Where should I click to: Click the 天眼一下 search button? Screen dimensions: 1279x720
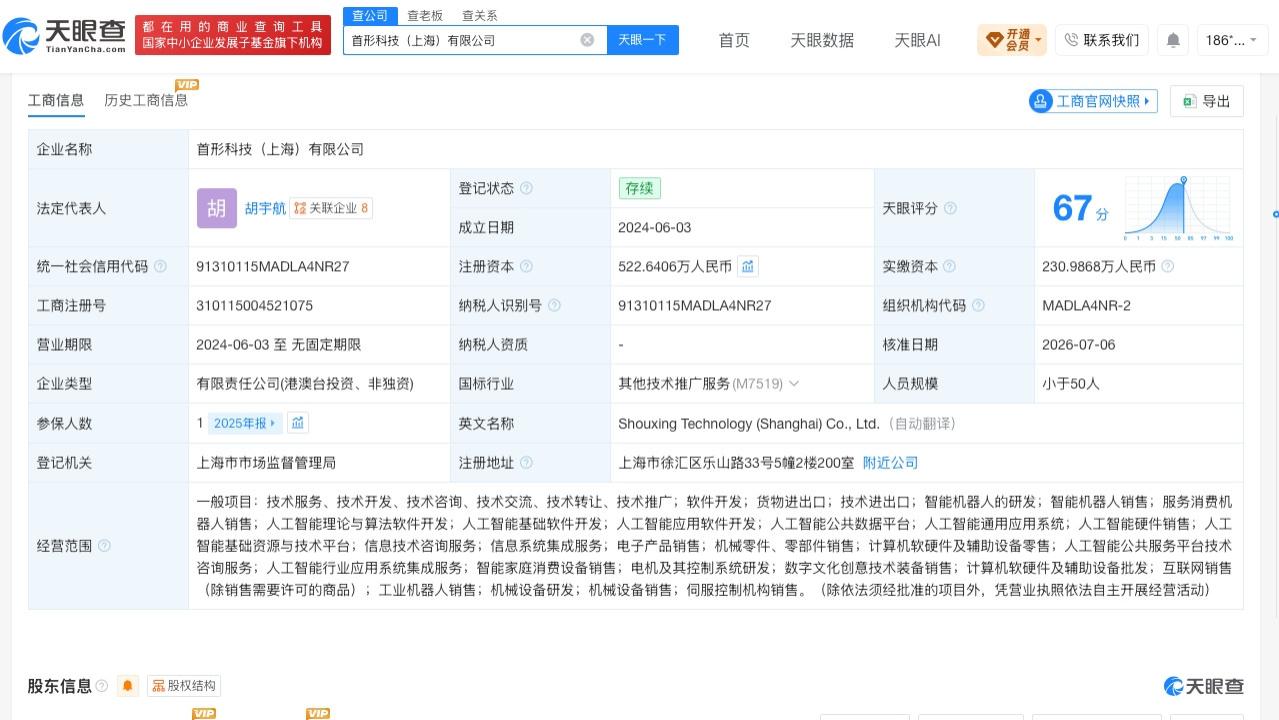click(x=642, y=40)
